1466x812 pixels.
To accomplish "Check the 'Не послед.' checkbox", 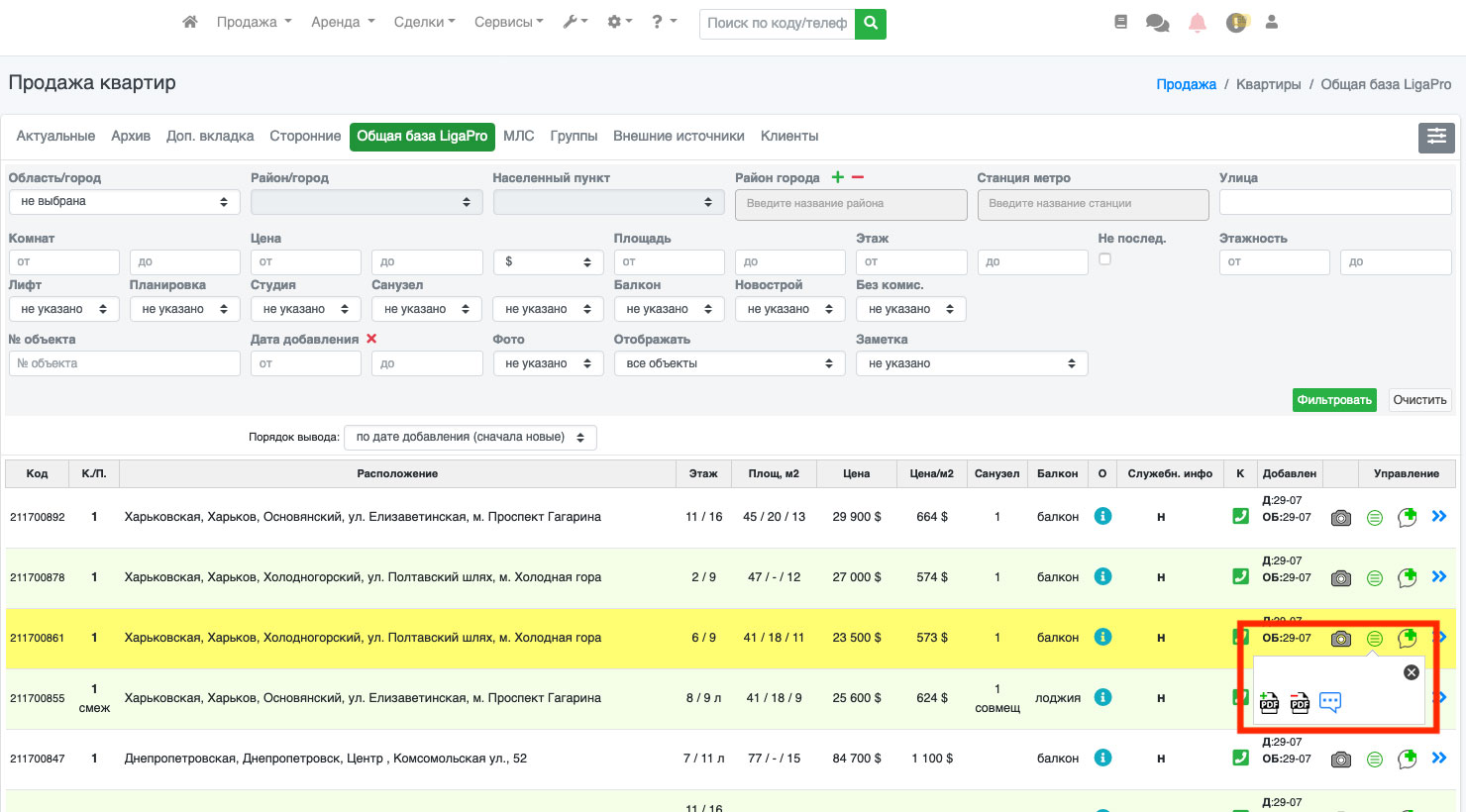I will (1104, 259).
